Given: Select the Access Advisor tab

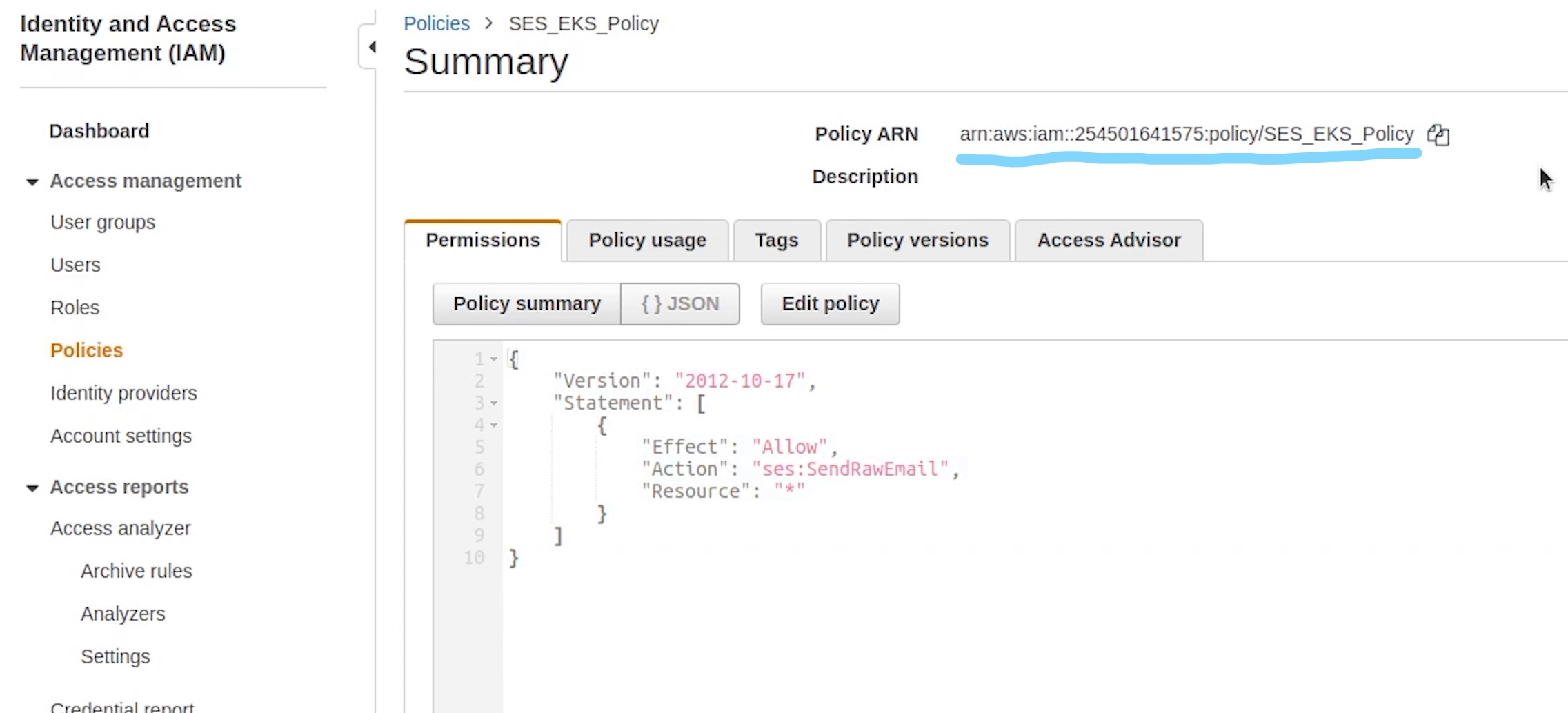Looking at the screenshot, I should pos(1108,240).
